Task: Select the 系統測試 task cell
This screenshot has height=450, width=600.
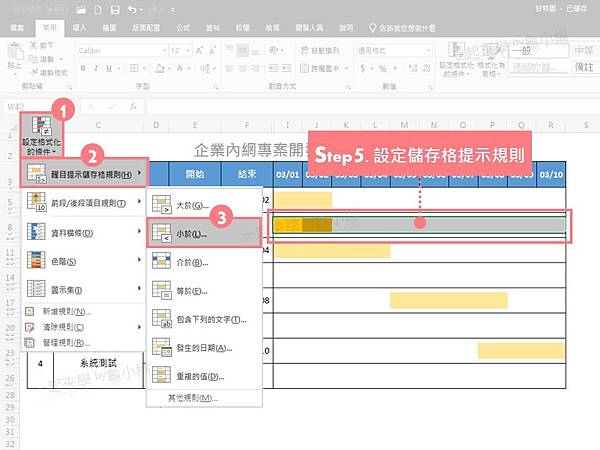Action: click(x=98, y=364)
